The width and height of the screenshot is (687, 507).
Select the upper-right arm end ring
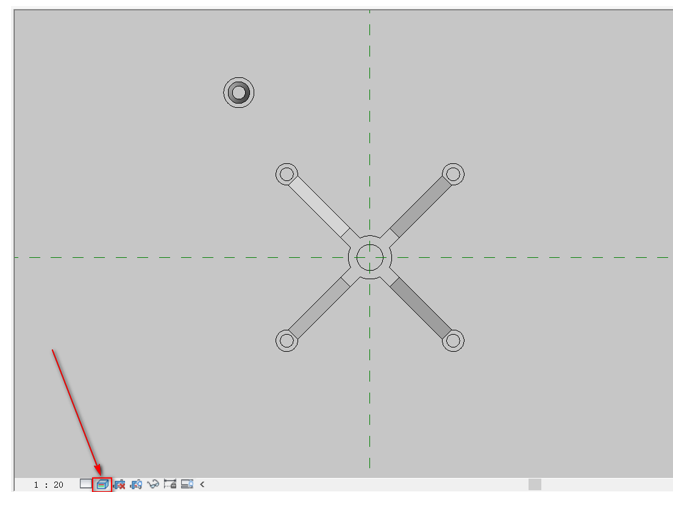pyautogui.click(x=453, y=174)
